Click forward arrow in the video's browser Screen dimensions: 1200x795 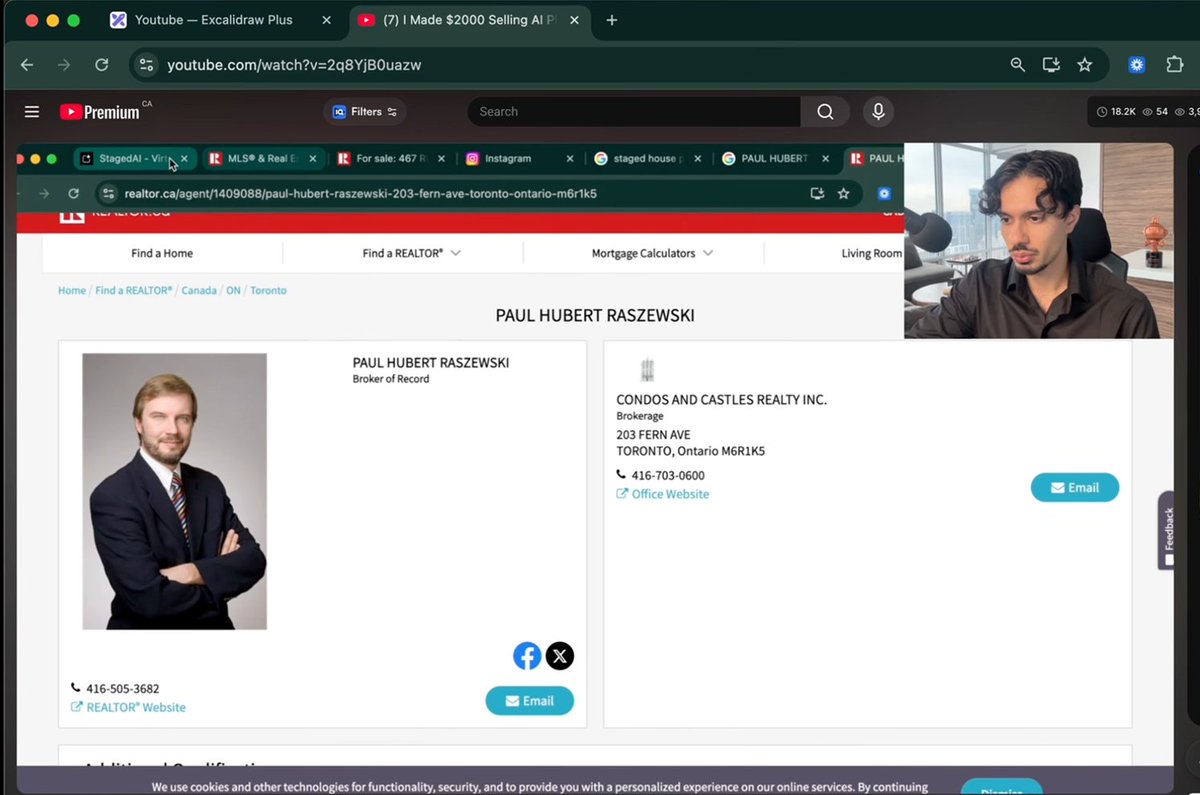click(43, 194)
